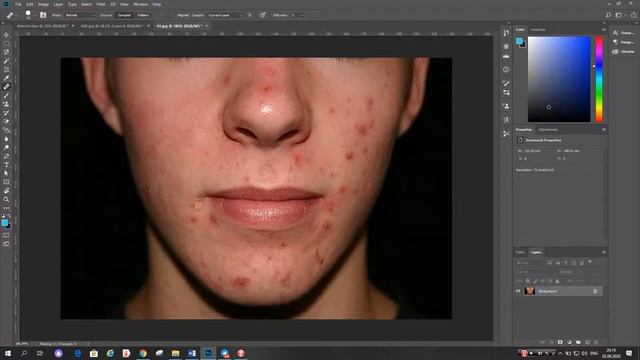Select the Dodge tool
Image resolution: width=640 pixels, height=360 pixels.
pos(6,147)
